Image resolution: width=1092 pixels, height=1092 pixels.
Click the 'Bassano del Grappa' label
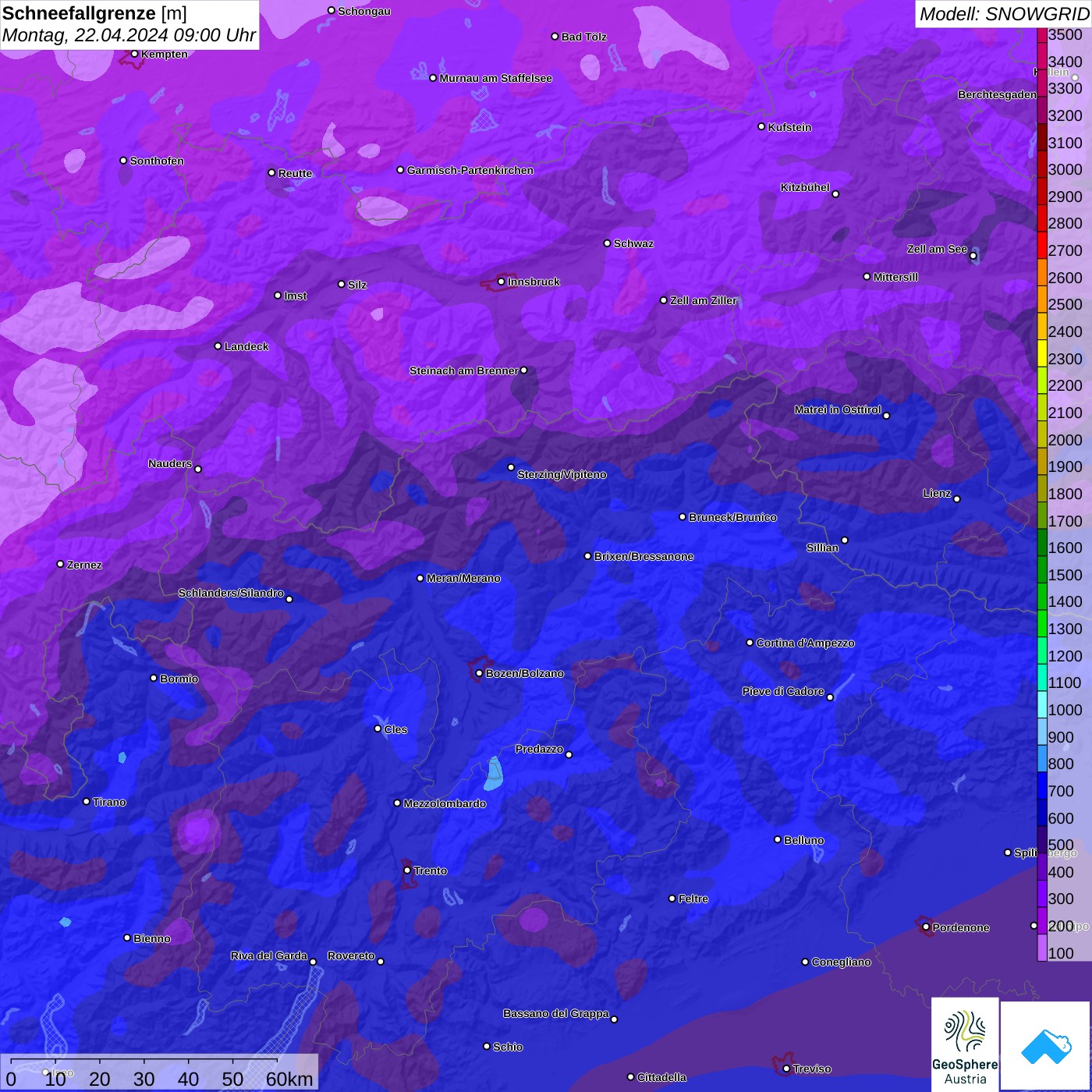(x=556, y=1013)
